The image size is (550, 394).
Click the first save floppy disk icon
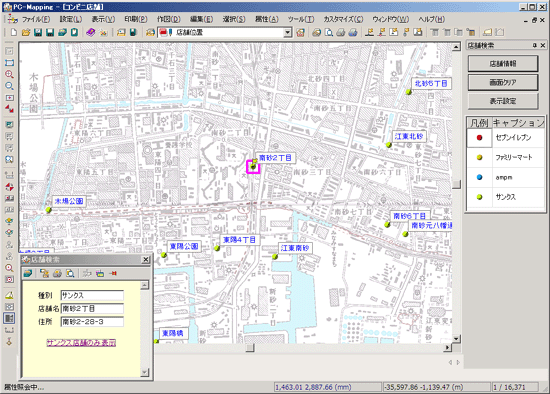(x=38, y=33)
